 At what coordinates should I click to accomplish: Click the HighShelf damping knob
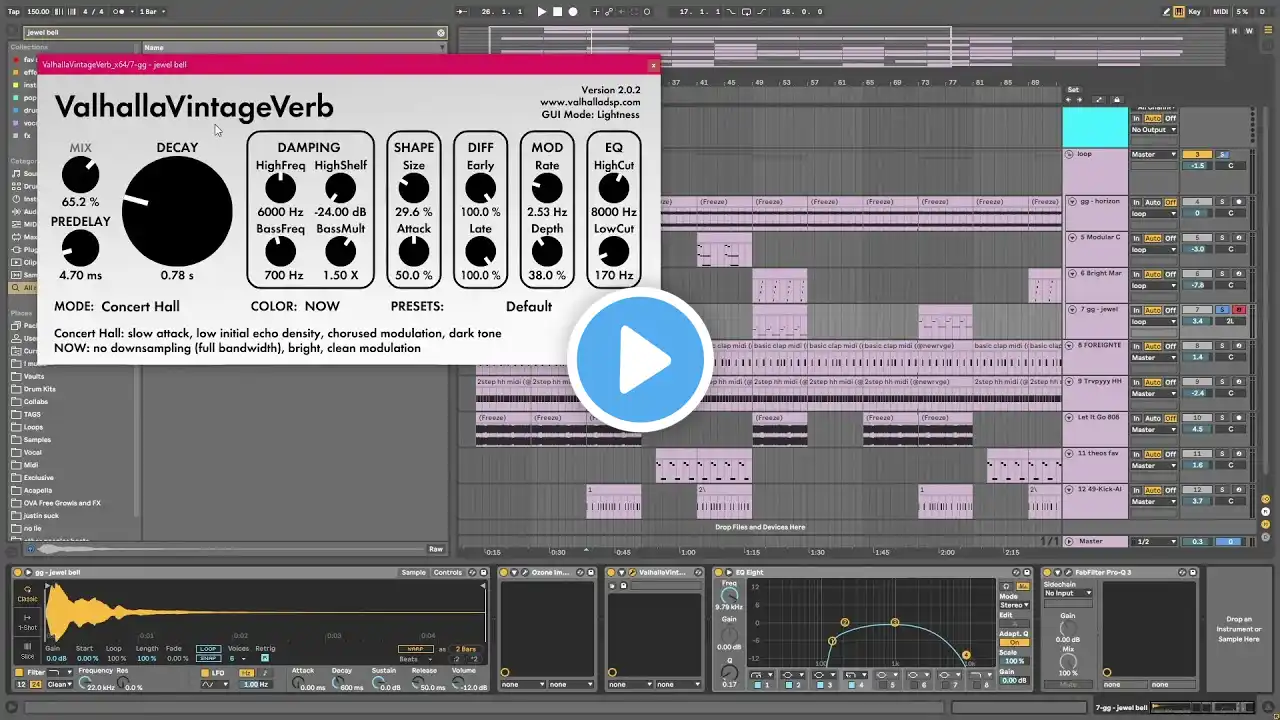click(340, 188)
